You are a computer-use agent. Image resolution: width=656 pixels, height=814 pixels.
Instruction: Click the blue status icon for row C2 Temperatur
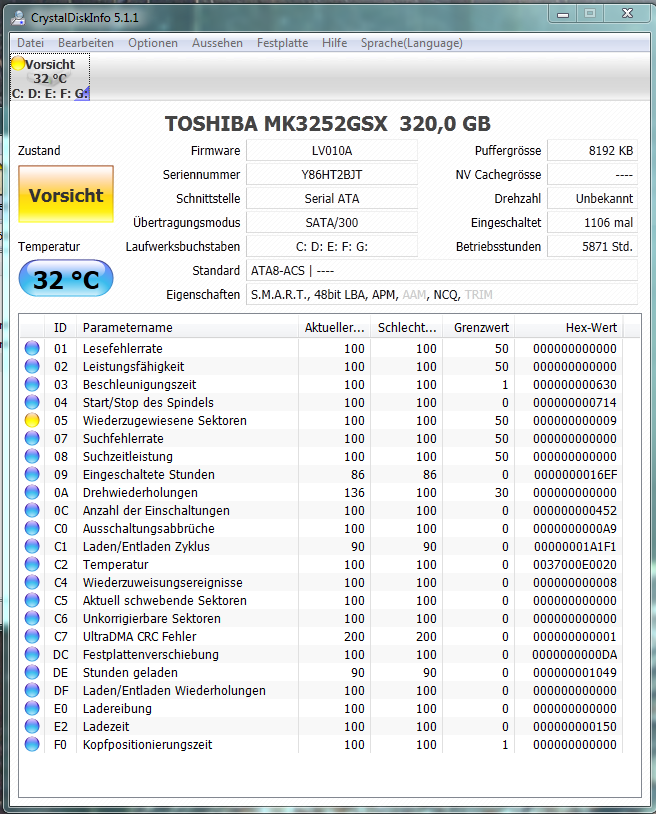[32, 564]
